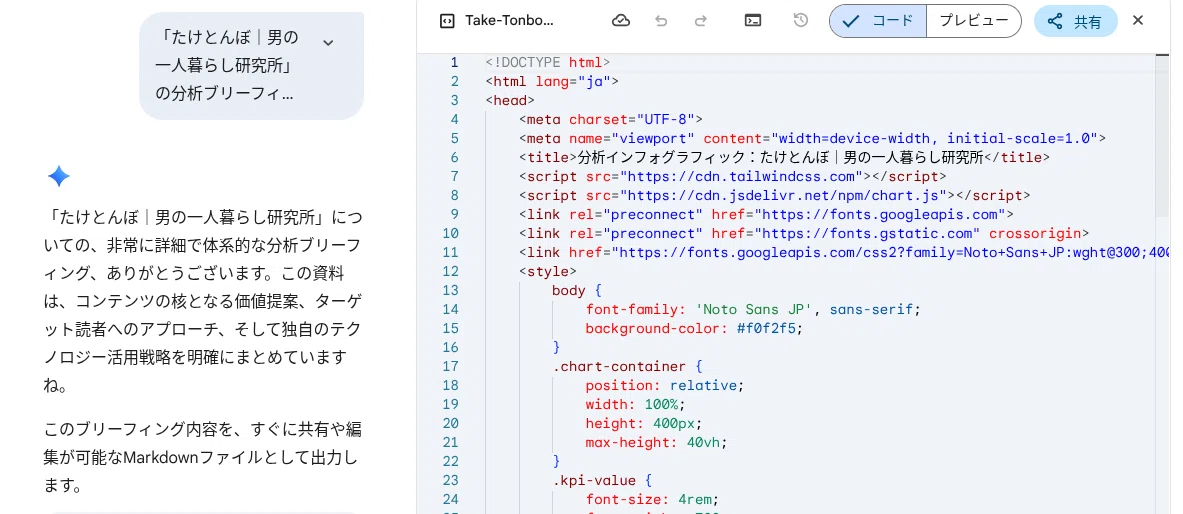Click the Noto+Sans+JP stylesheet link line

click(845, 252)
